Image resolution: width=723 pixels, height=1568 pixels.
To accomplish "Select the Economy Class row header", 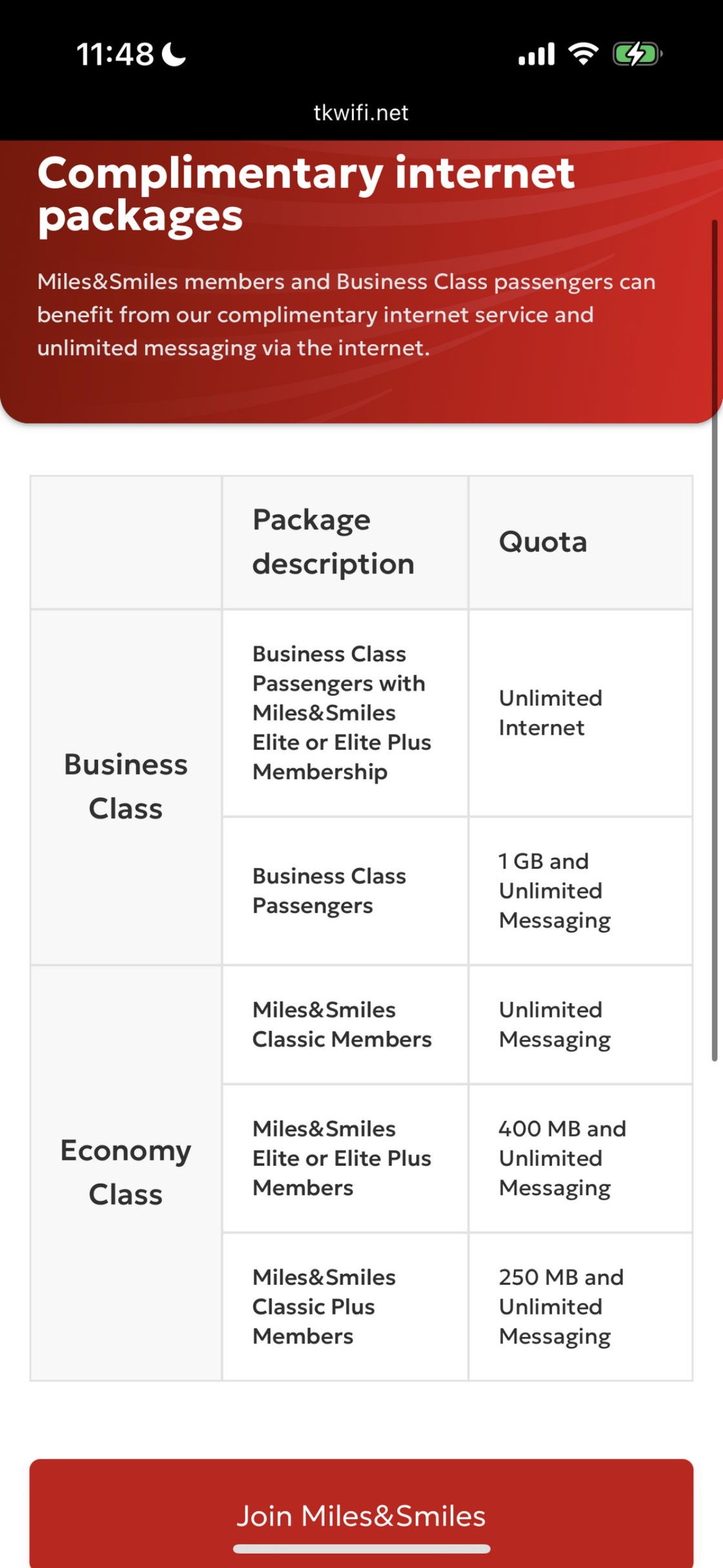I will [126, 1173].
